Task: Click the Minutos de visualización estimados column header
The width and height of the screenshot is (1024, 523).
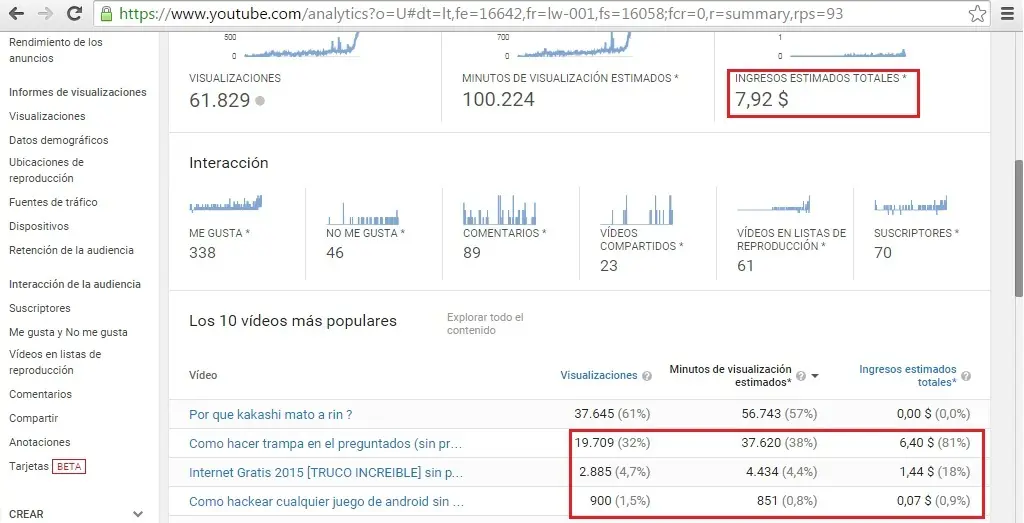Action: point(730,376)
